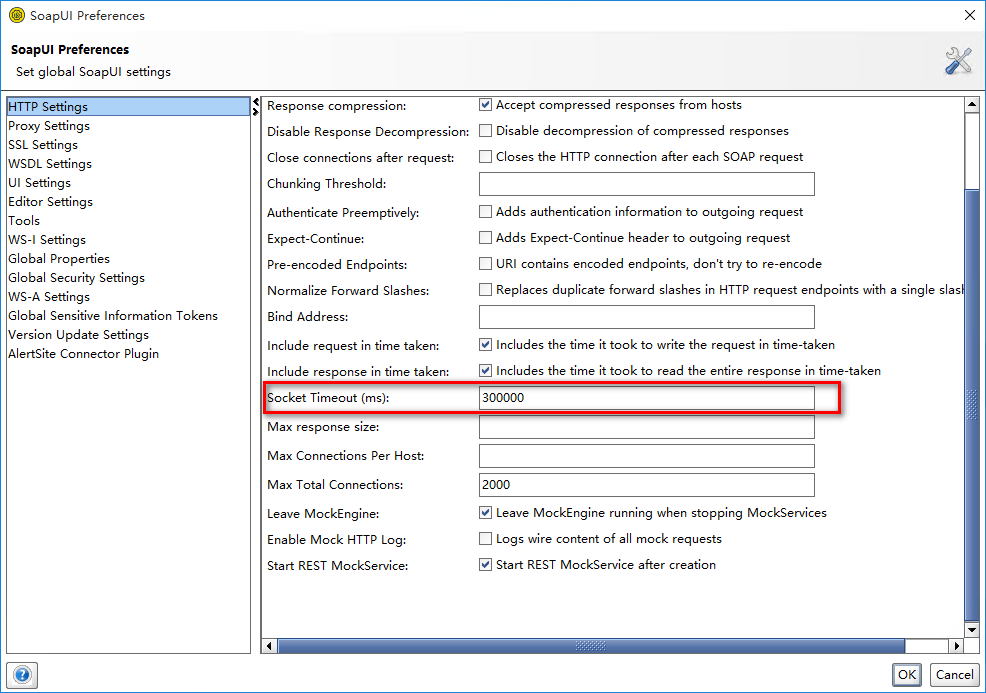Viewport: 986px width, 693px height.
Task: Click the Socket Timeout (ms) label
Action: point(328,397)
